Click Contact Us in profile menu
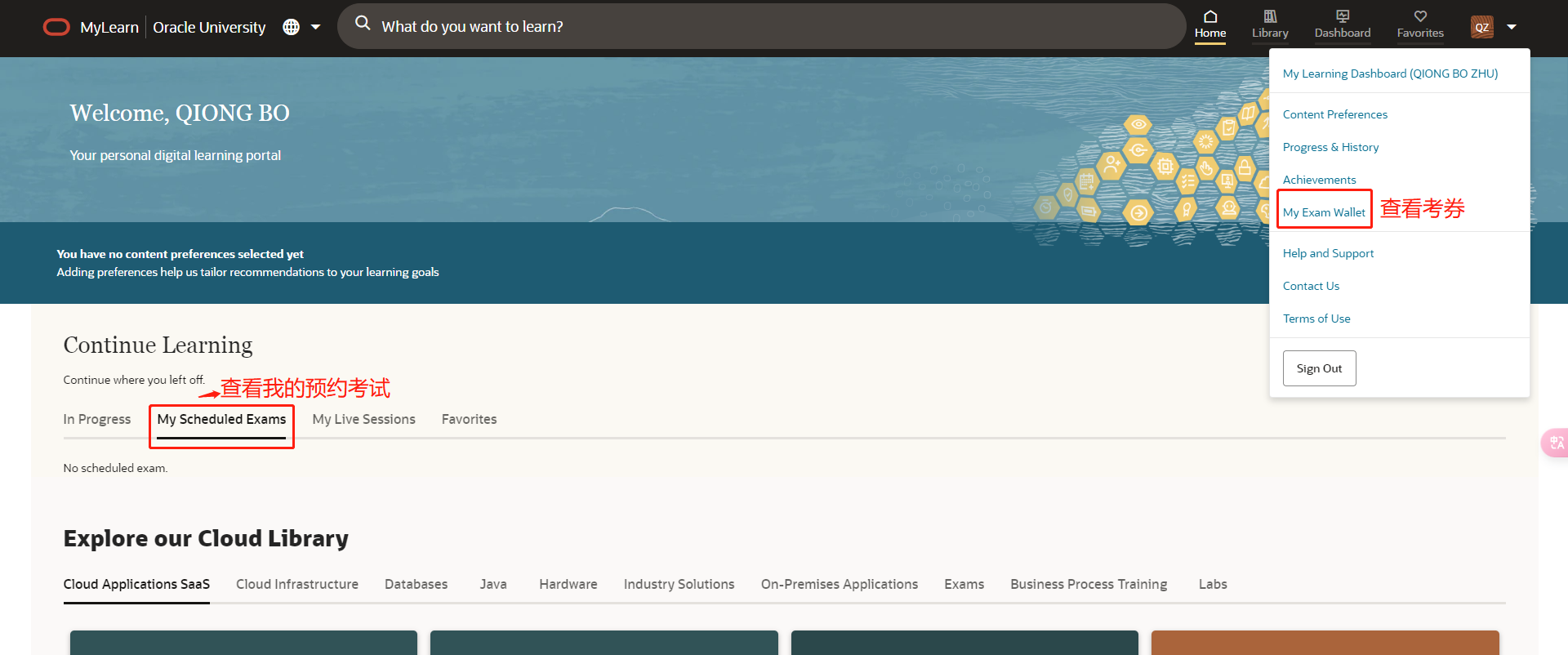Screen dimensions: 1568x655 pyautogui.click(x=1311, y=286)
